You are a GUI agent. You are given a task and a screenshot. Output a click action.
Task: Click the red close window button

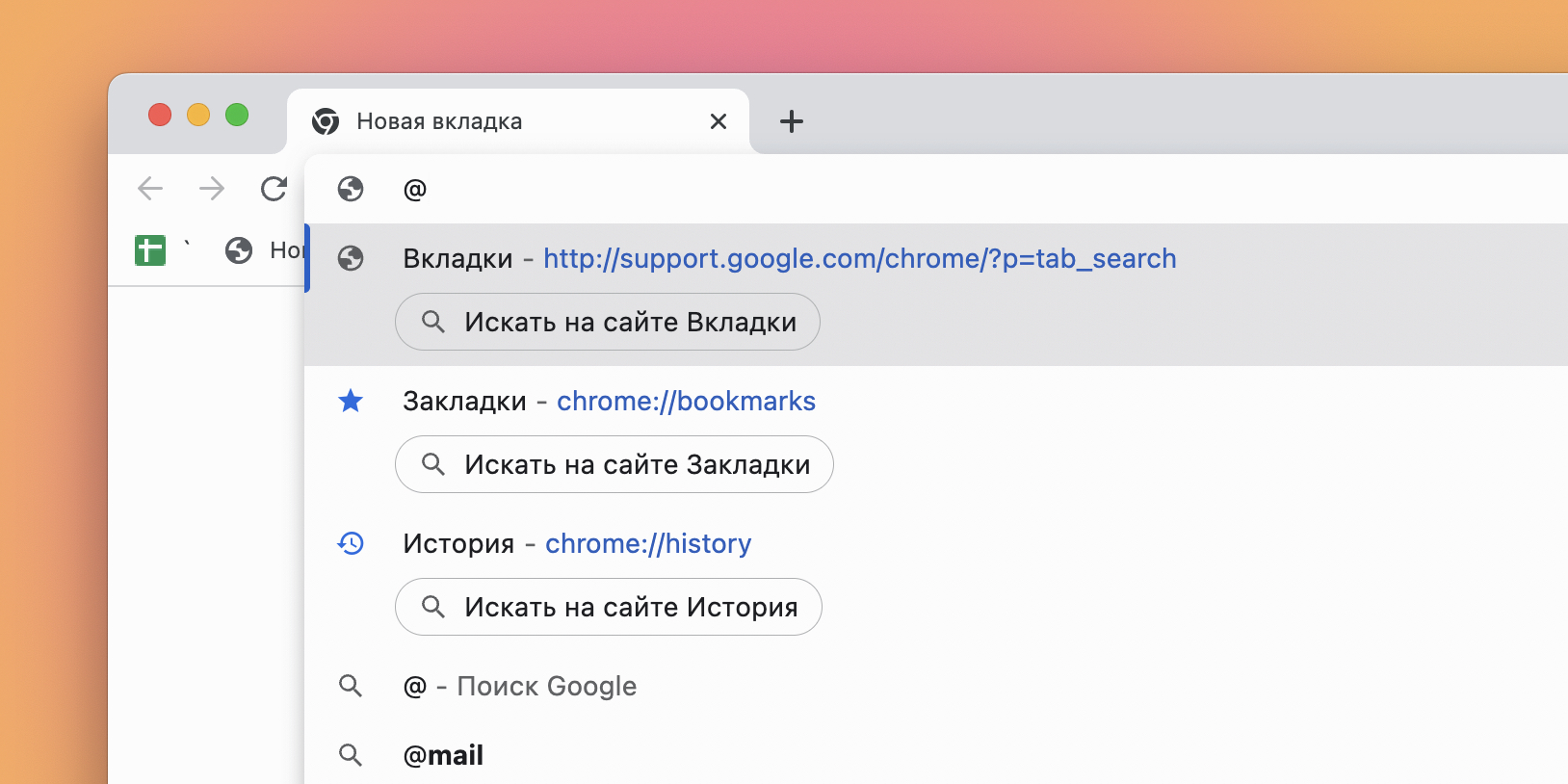[160, 115]
